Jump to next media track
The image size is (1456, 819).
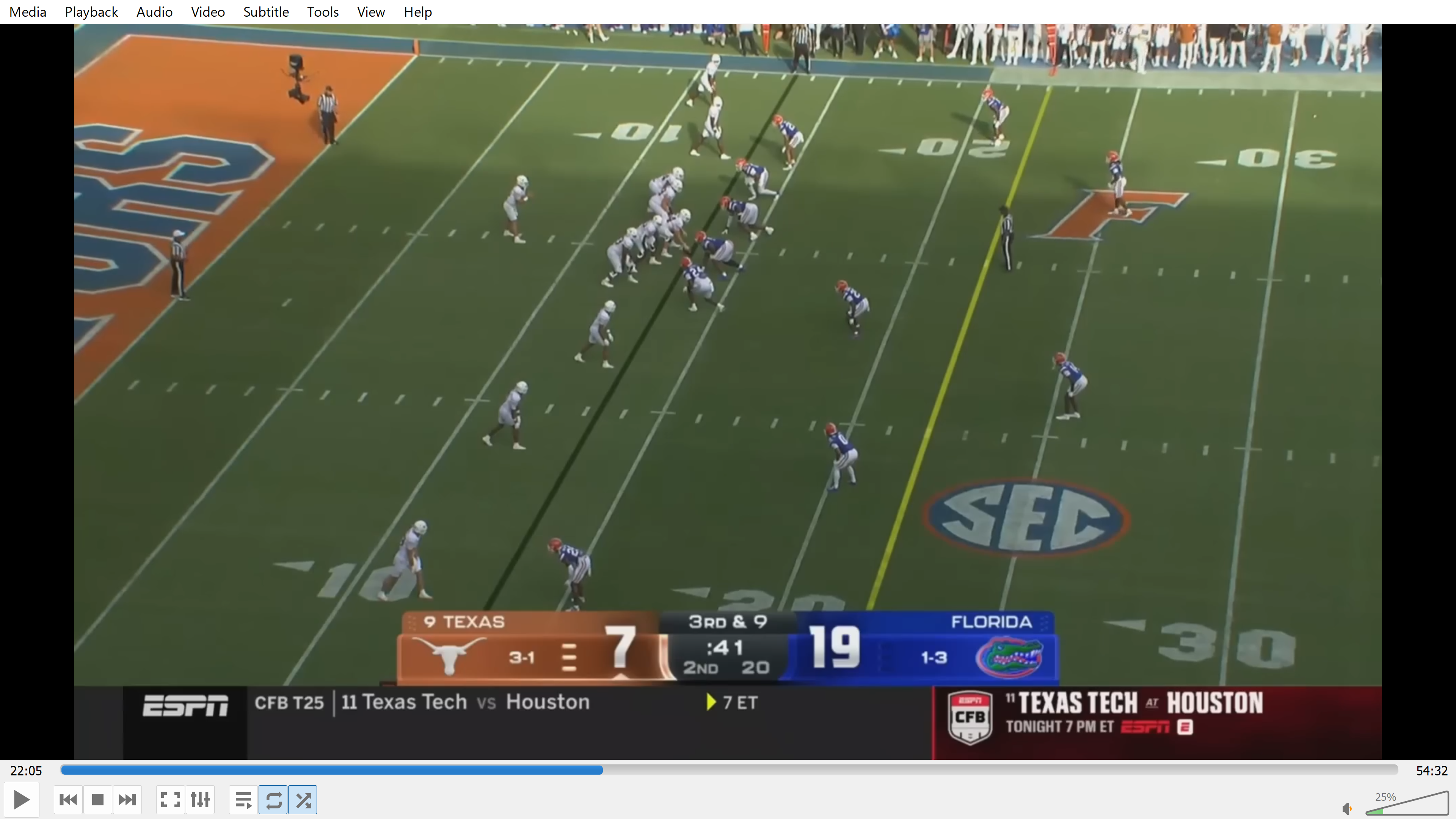(x=127, y=800)
